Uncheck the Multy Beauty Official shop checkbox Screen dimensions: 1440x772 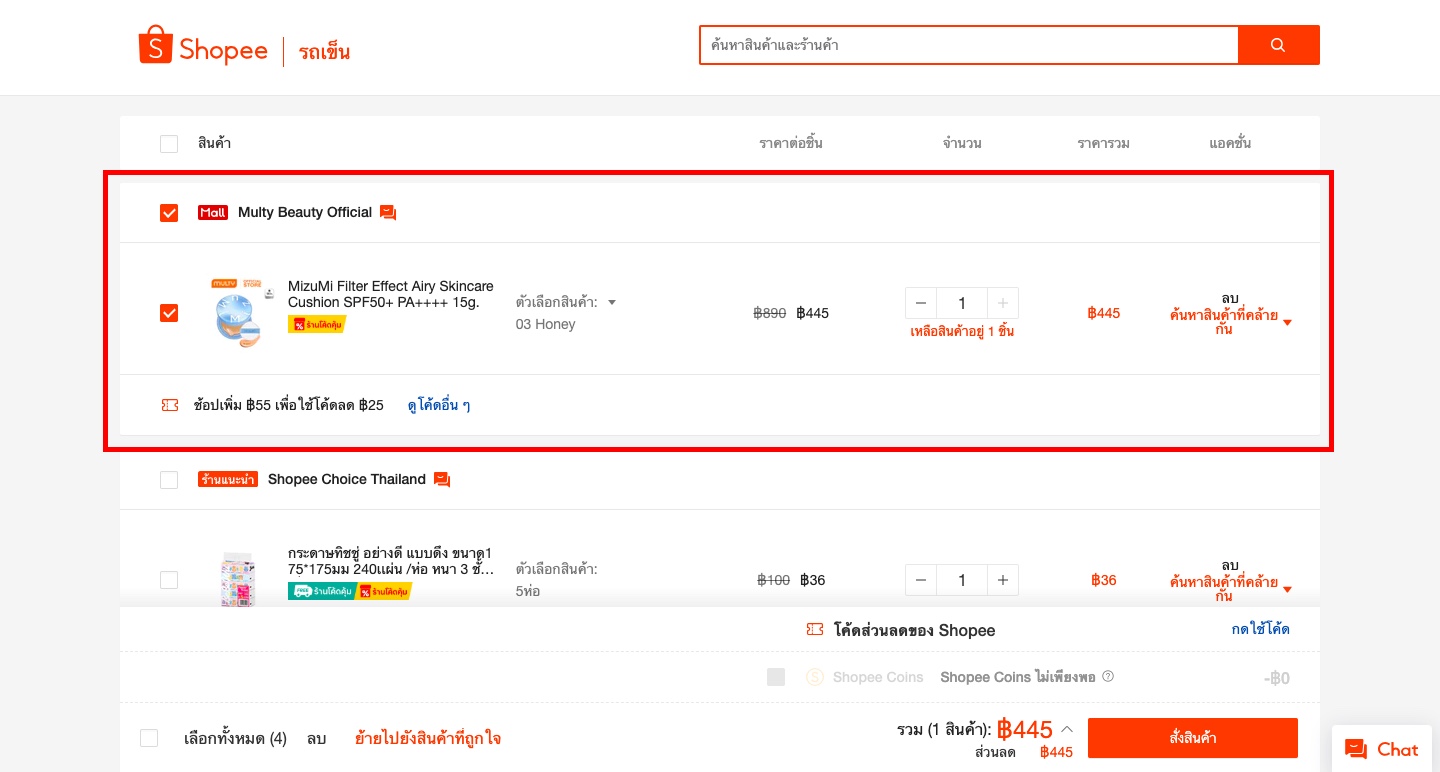point(169,213)
